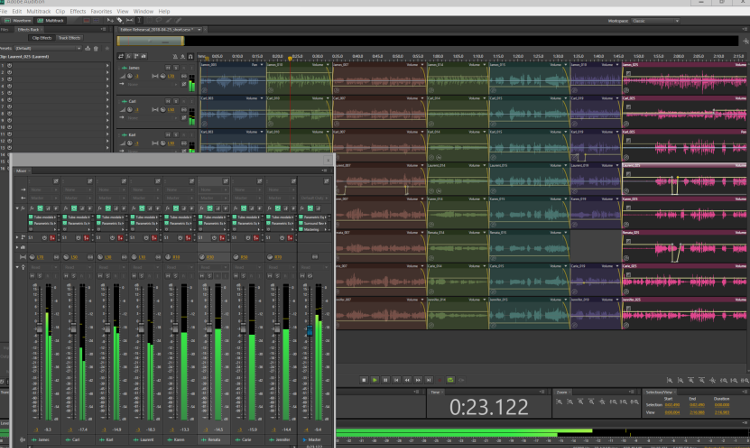750x448 pixels.
Task: Toggle loop playback
Action: 451,380
